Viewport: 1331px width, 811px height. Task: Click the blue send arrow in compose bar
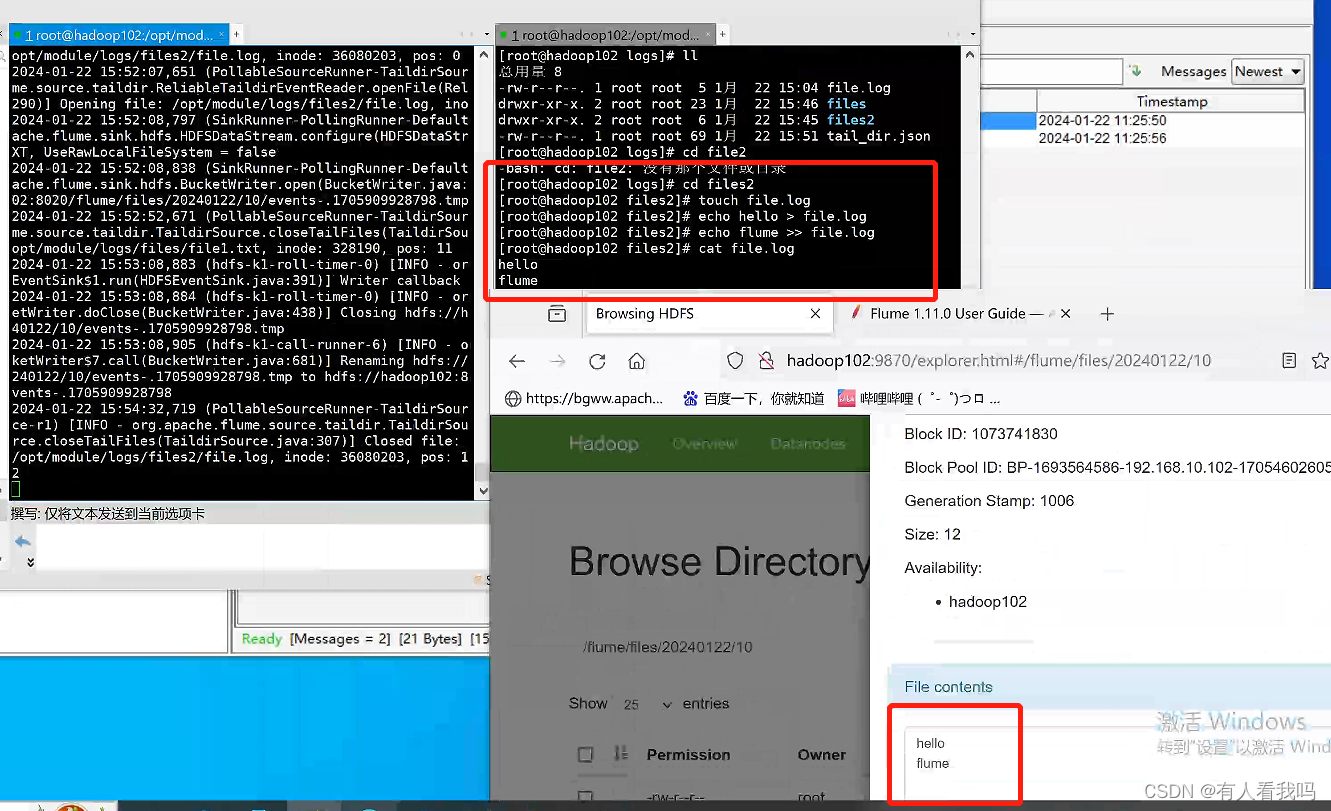click(23, 541)
